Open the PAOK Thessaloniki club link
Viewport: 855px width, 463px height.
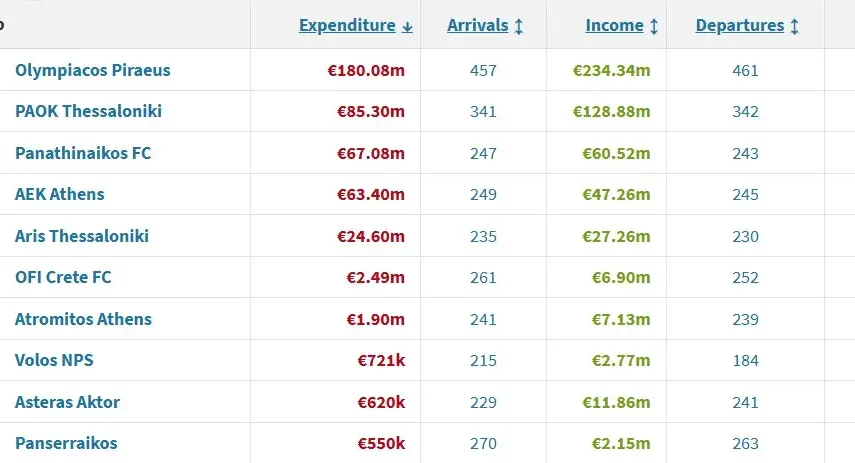(x=88, y=111)
